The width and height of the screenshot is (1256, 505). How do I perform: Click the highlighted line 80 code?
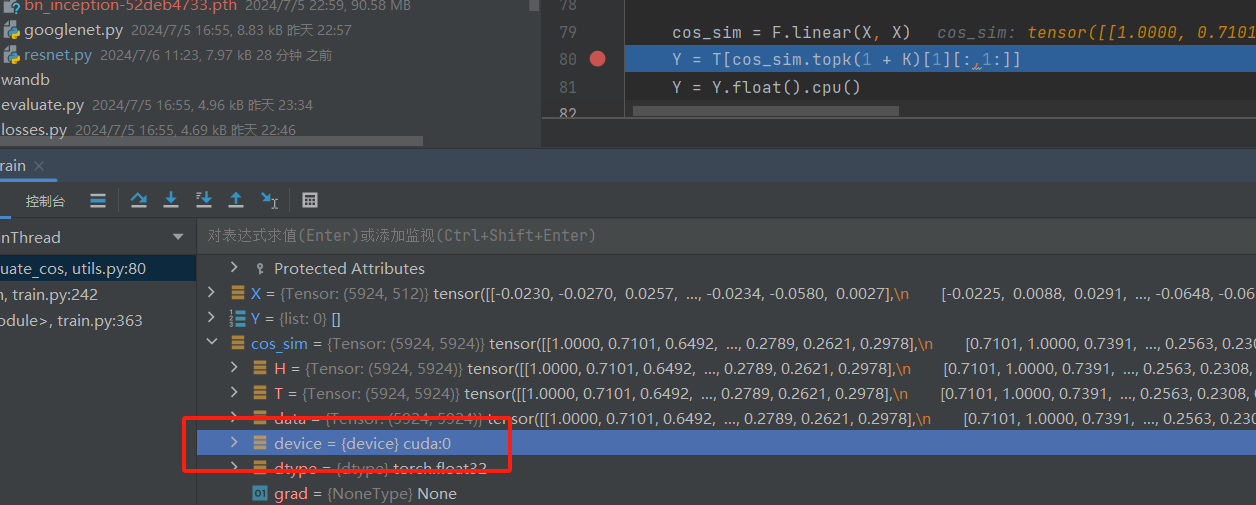(x=847, y=60)
